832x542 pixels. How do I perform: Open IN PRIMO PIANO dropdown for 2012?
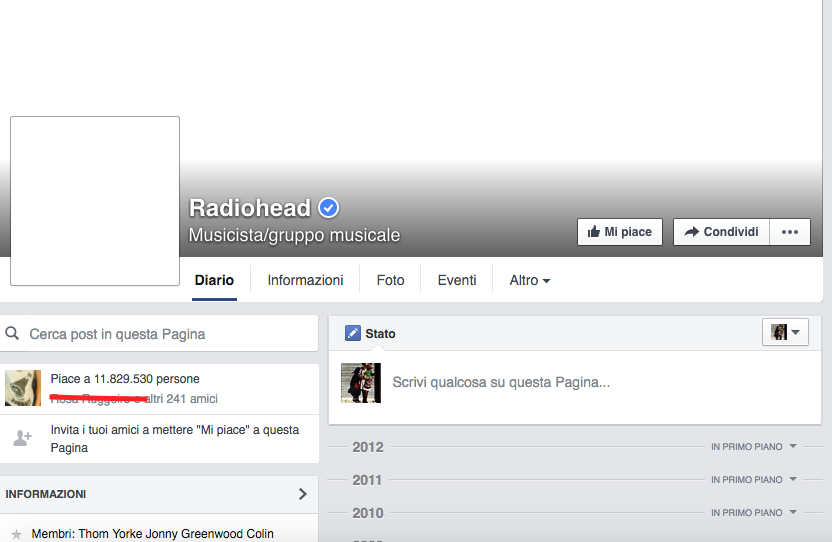[x=753, y=446]
